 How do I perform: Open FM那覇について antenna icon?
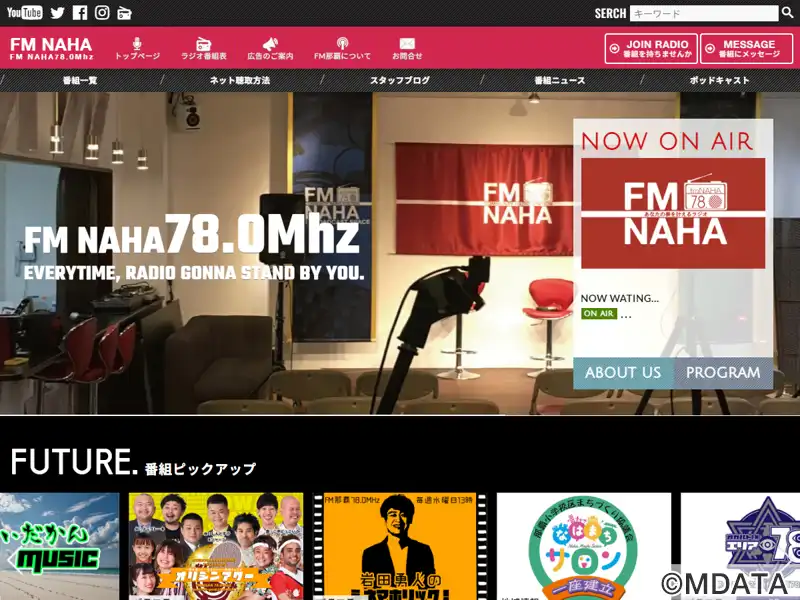pos(342,48)
